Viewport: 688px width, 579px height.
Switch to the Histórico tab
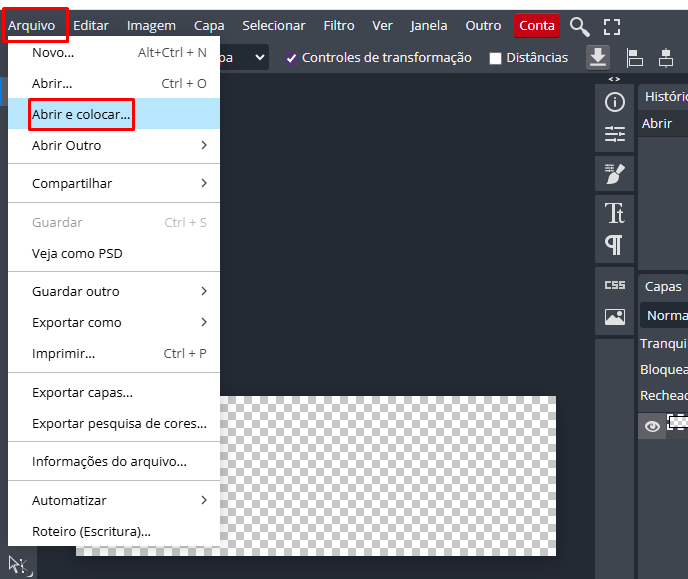click(x=665, y=96)
